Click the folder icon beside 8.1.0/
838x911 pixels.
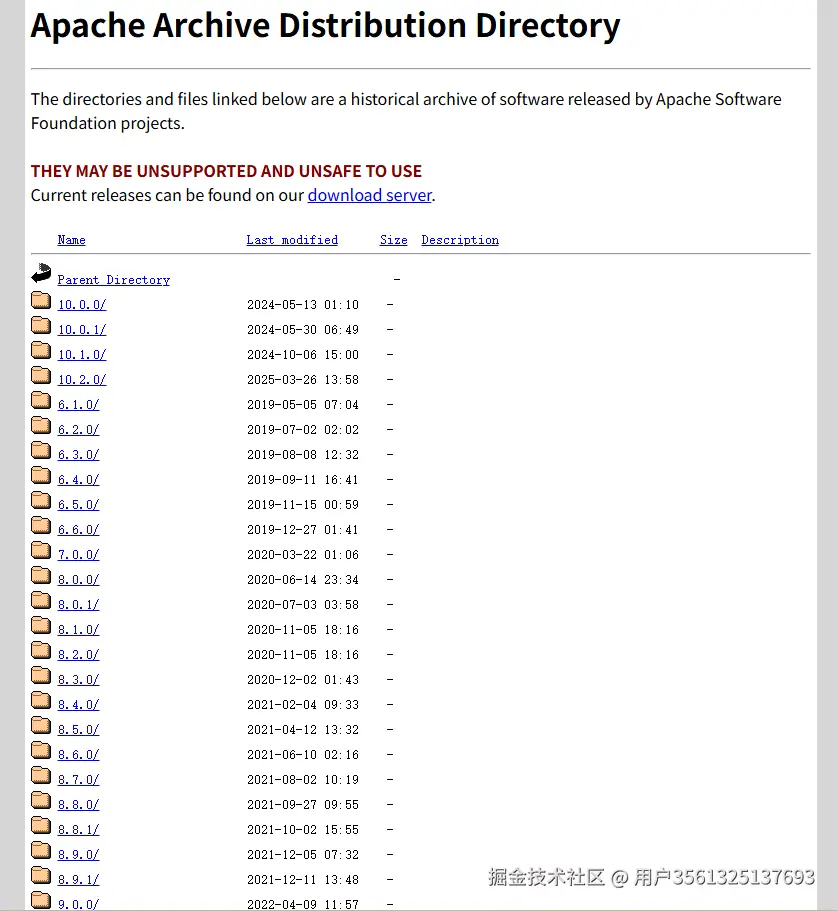[x=41, y=625]
